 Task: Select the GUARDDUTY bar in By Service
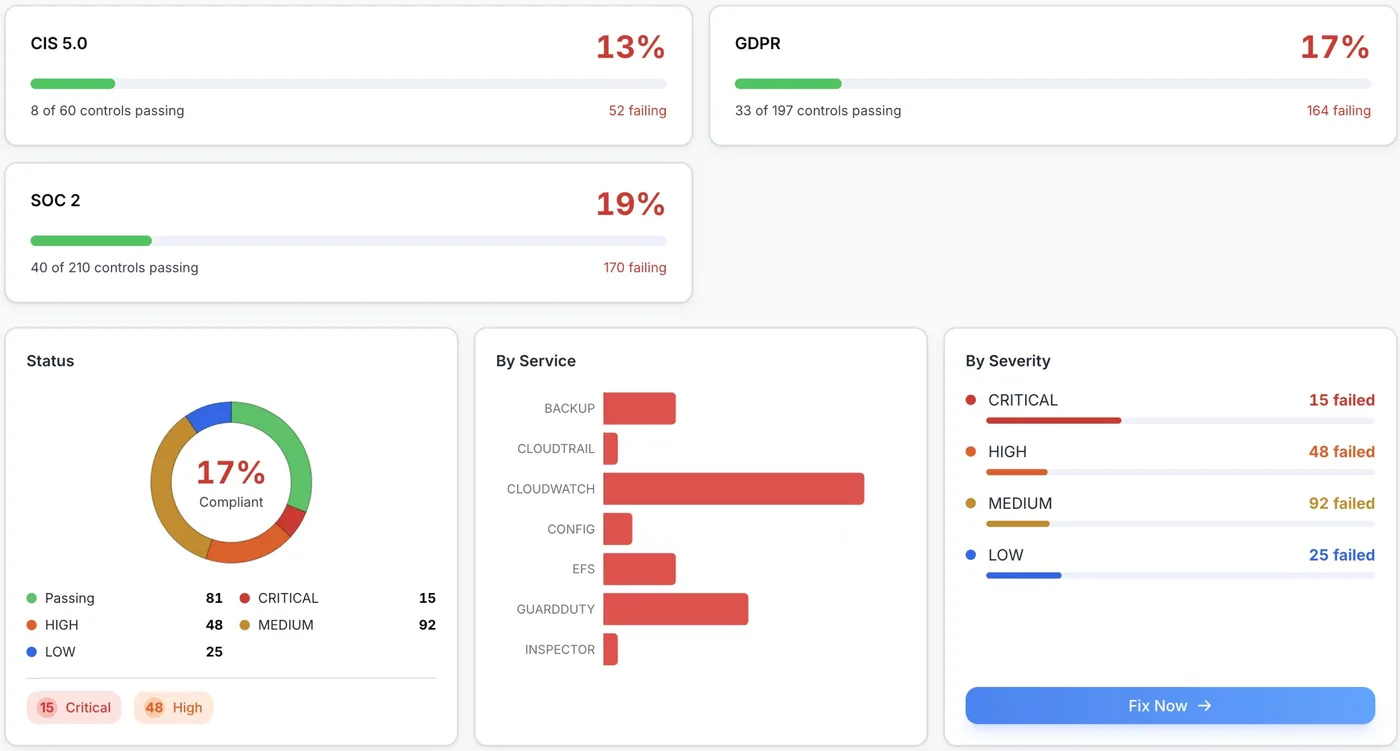[x=676, y=609]
